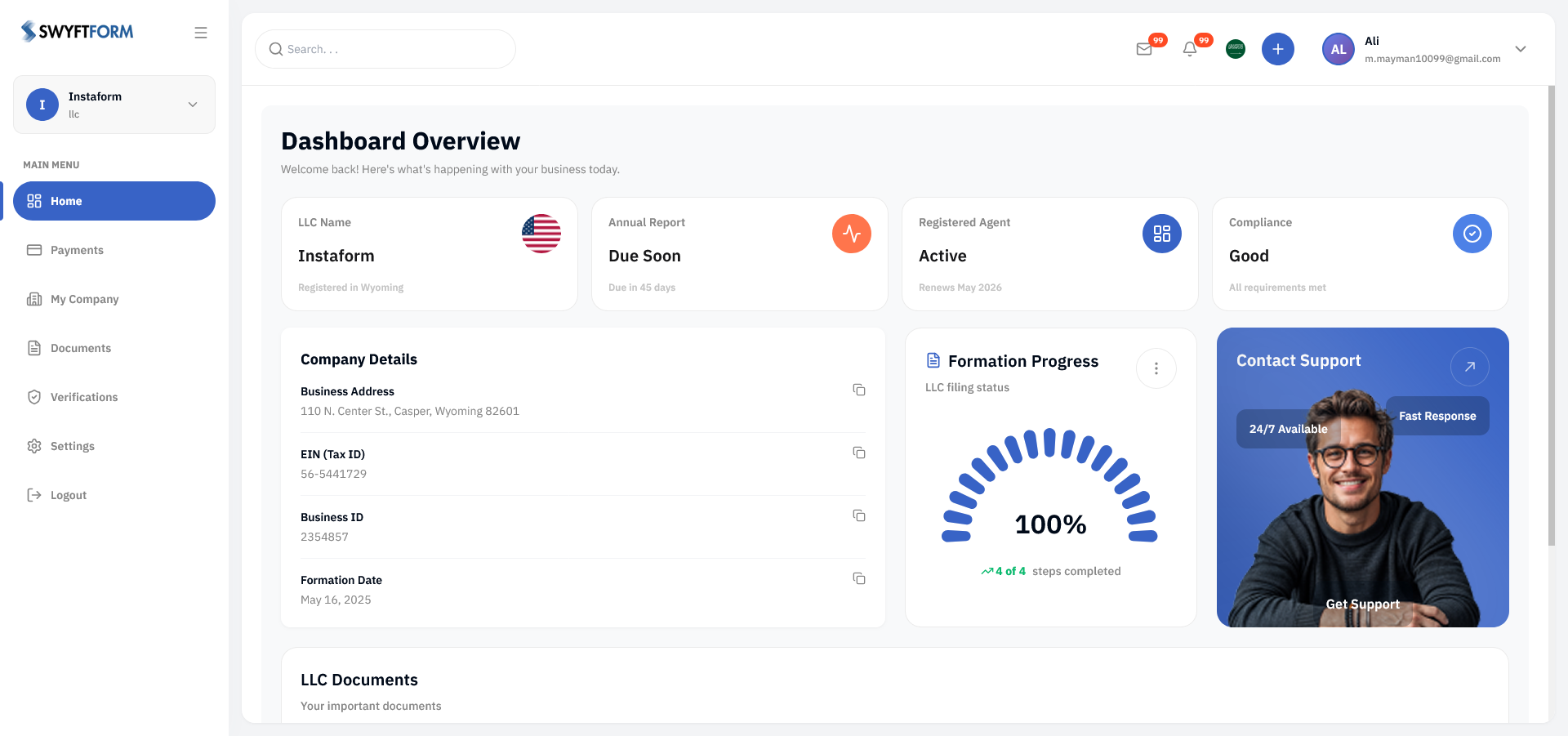This screenshot has width=1568, height=736.
Task: Copy the EIN Tax ID value
Action: [859, 453]
